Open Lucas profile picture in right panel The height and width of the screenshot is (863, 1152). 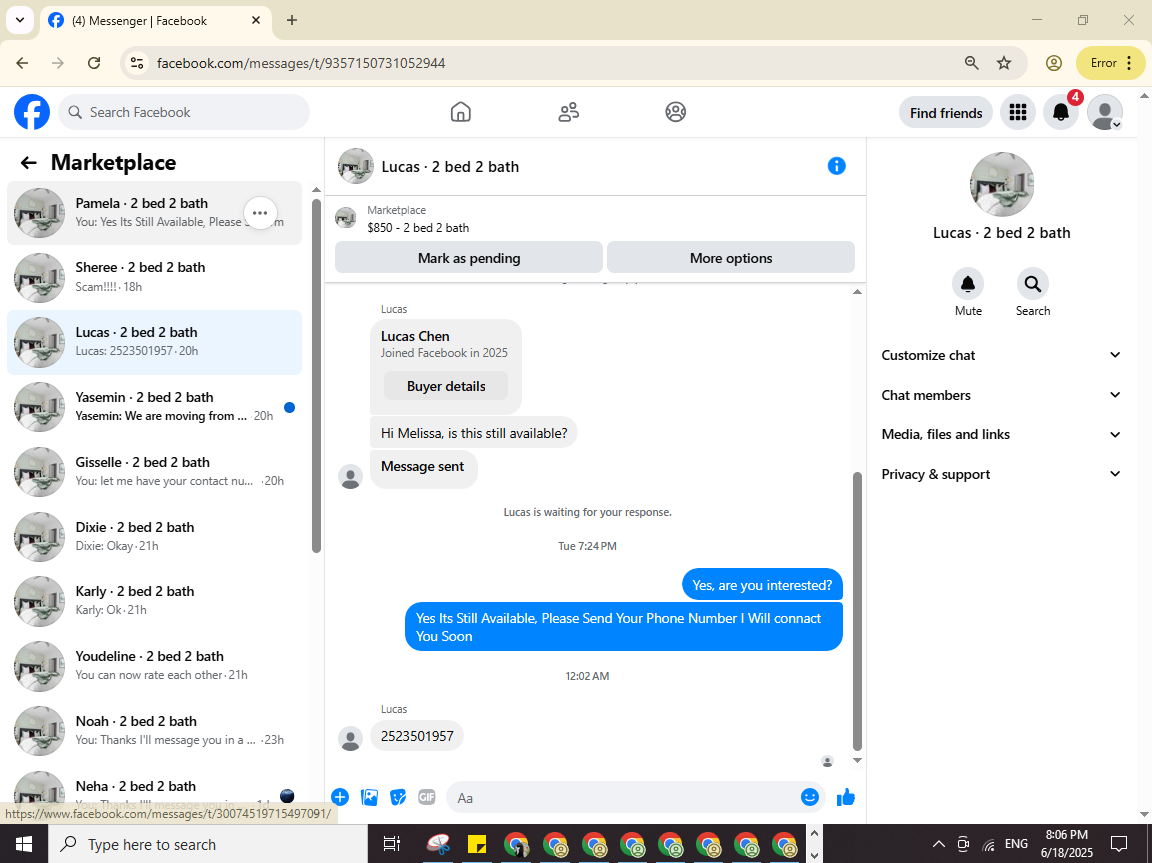pos(1001,184)
